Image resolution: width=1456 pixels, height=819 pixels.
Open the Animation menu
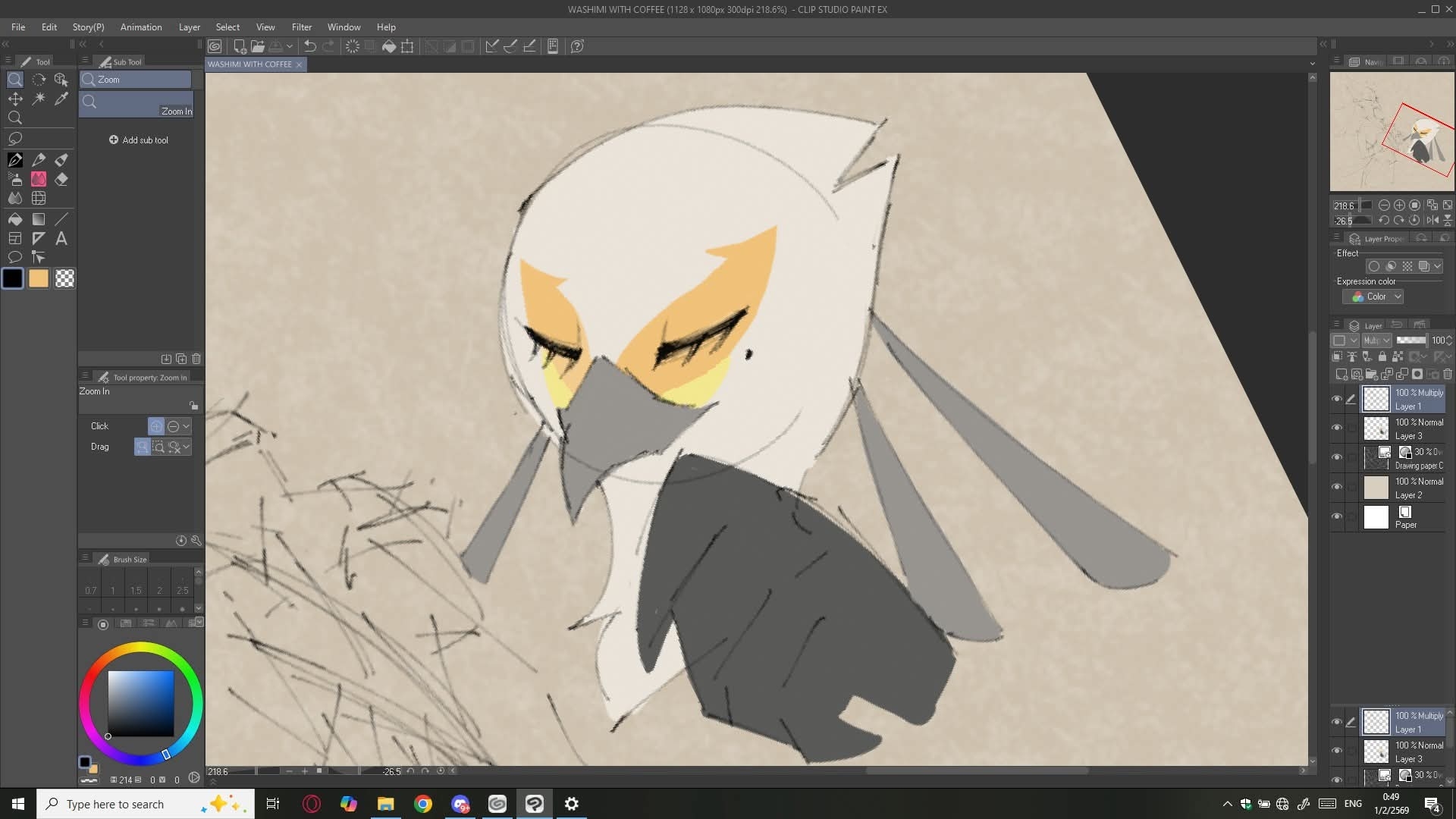141,27
